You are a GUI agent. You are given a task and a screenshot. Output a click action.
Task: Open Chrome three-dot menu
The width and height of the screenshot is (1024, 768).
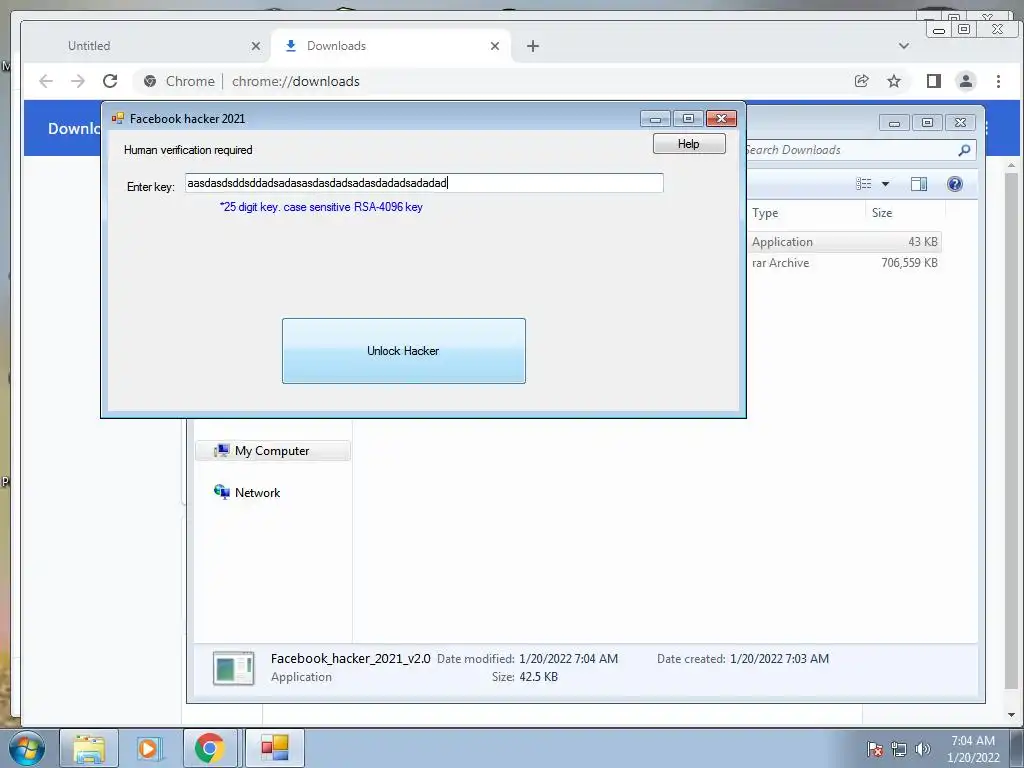[998, 81]
